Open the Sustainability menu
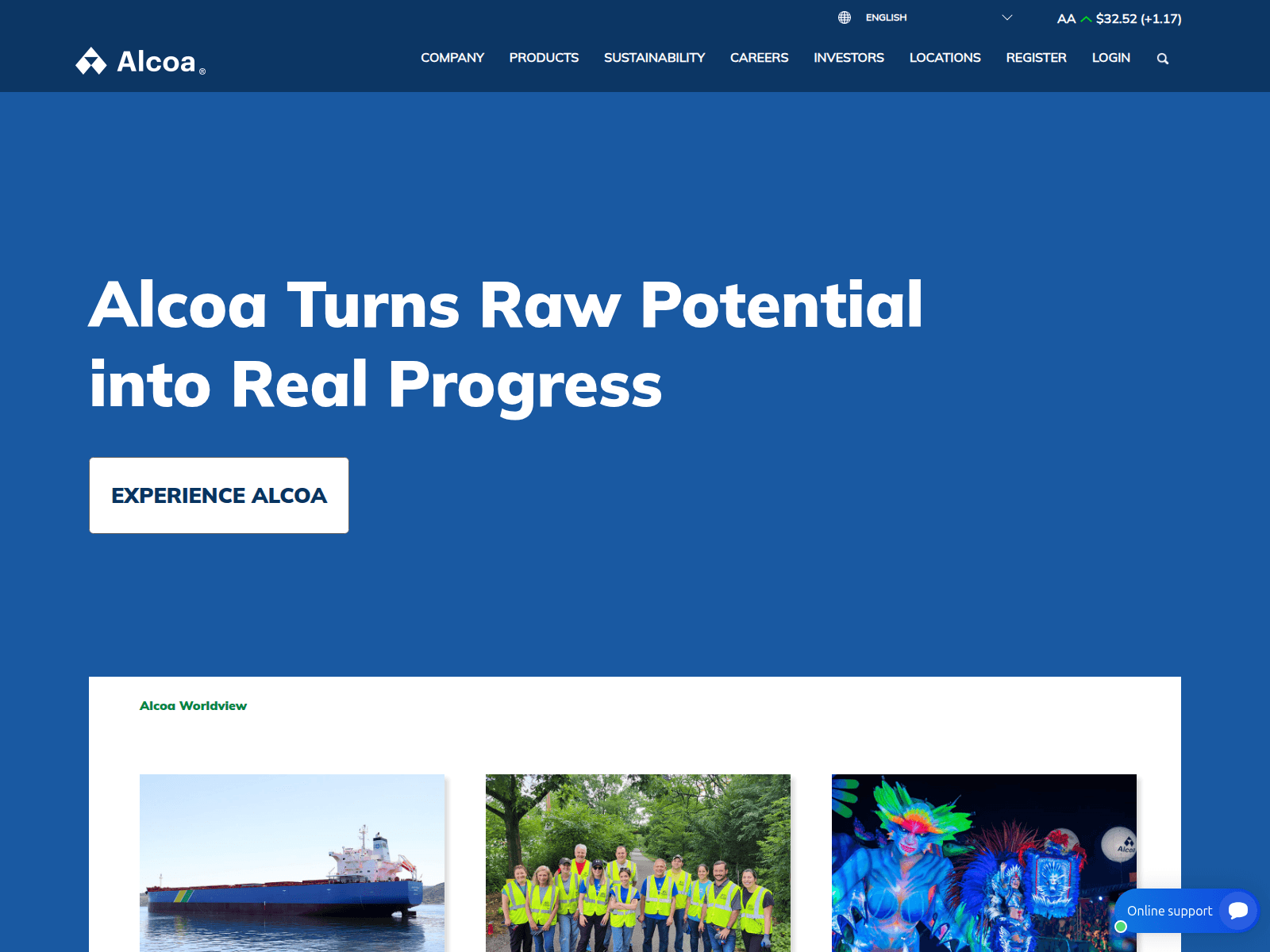This screenshot has width=1270, height=952. click(x=654, y=58)
